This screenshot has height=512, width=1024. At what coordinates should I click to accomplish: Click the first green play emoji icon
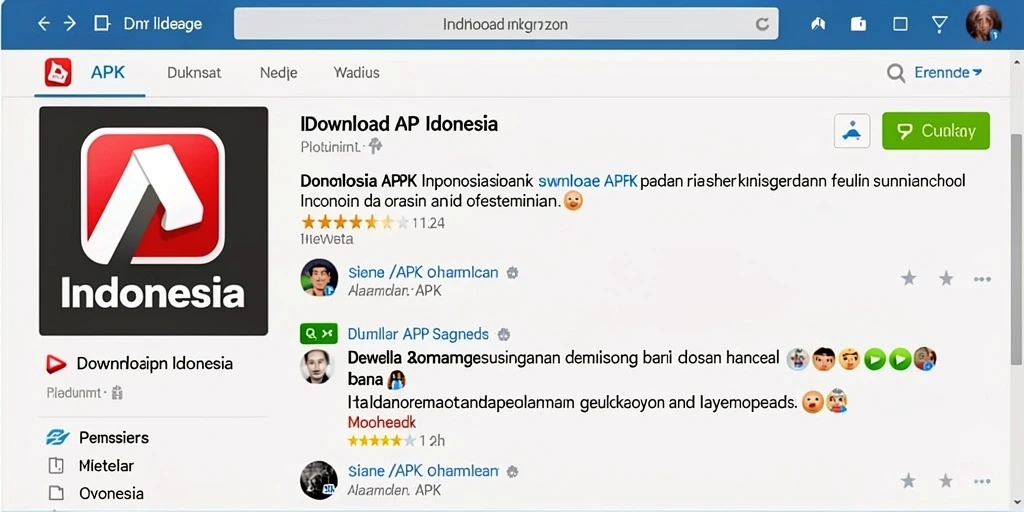[x=875, y=359]
